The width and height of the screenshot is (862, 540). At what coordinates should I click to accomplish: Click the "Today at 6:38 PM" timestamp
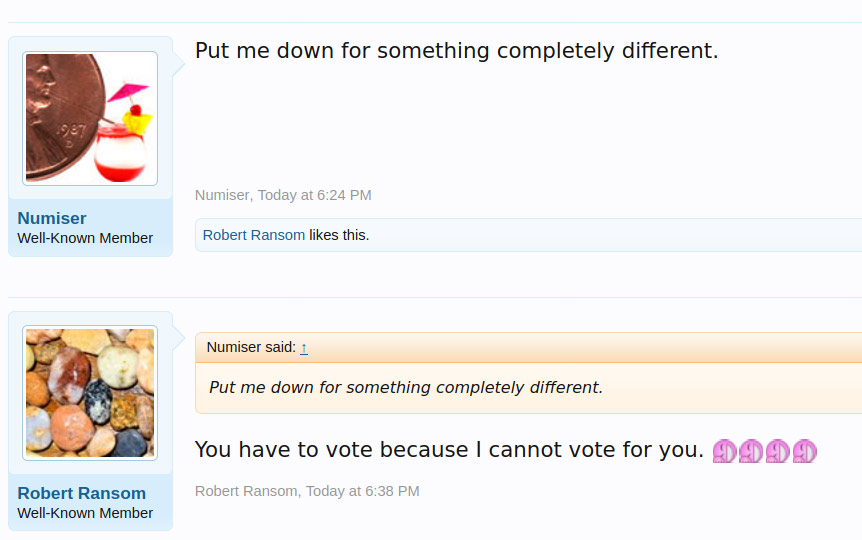pos(362,491)
